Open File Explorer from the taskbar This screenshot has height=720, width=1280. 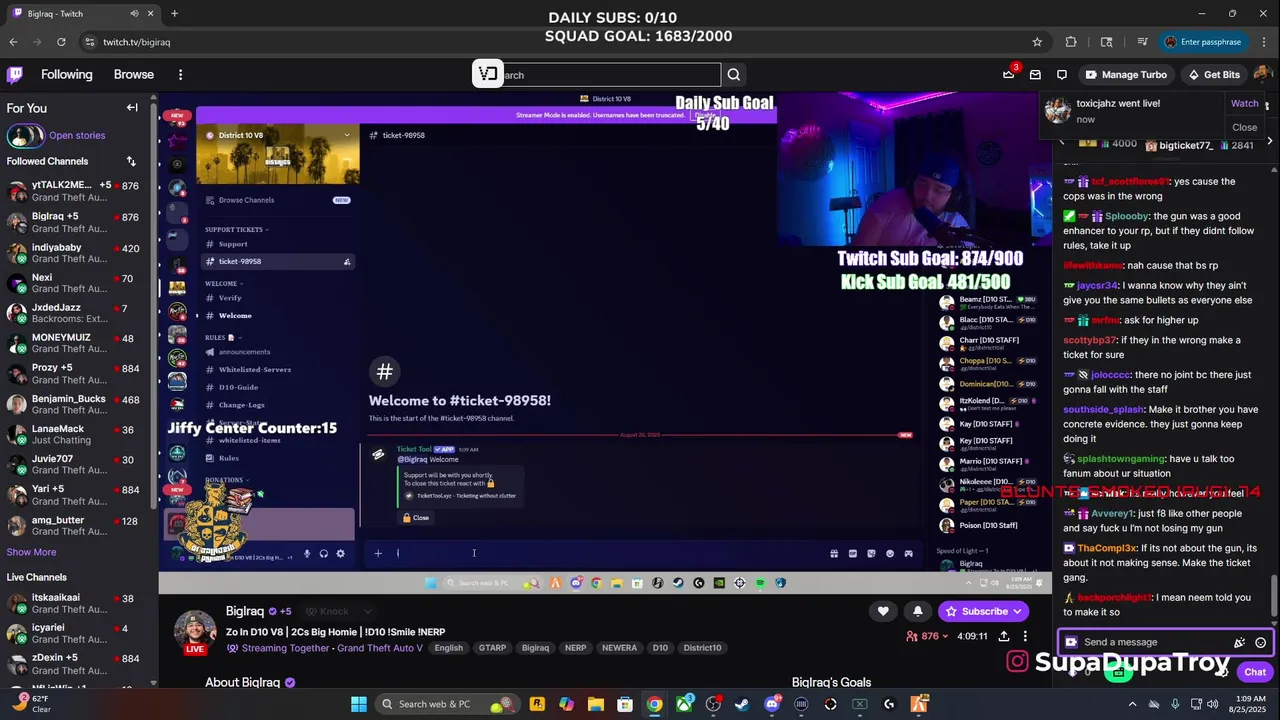[596, 704]
